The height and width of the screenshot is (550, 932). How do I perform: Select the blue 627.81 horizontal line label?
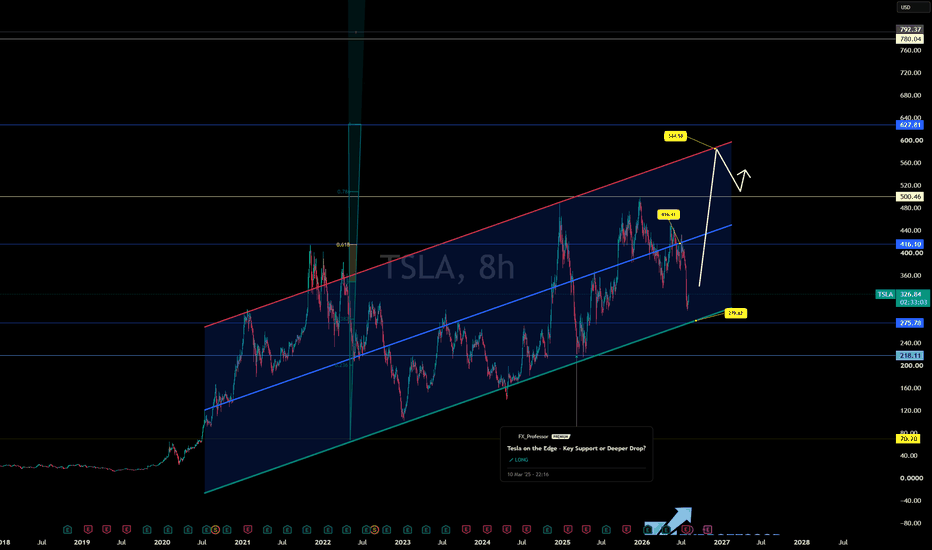click(909, 125)
